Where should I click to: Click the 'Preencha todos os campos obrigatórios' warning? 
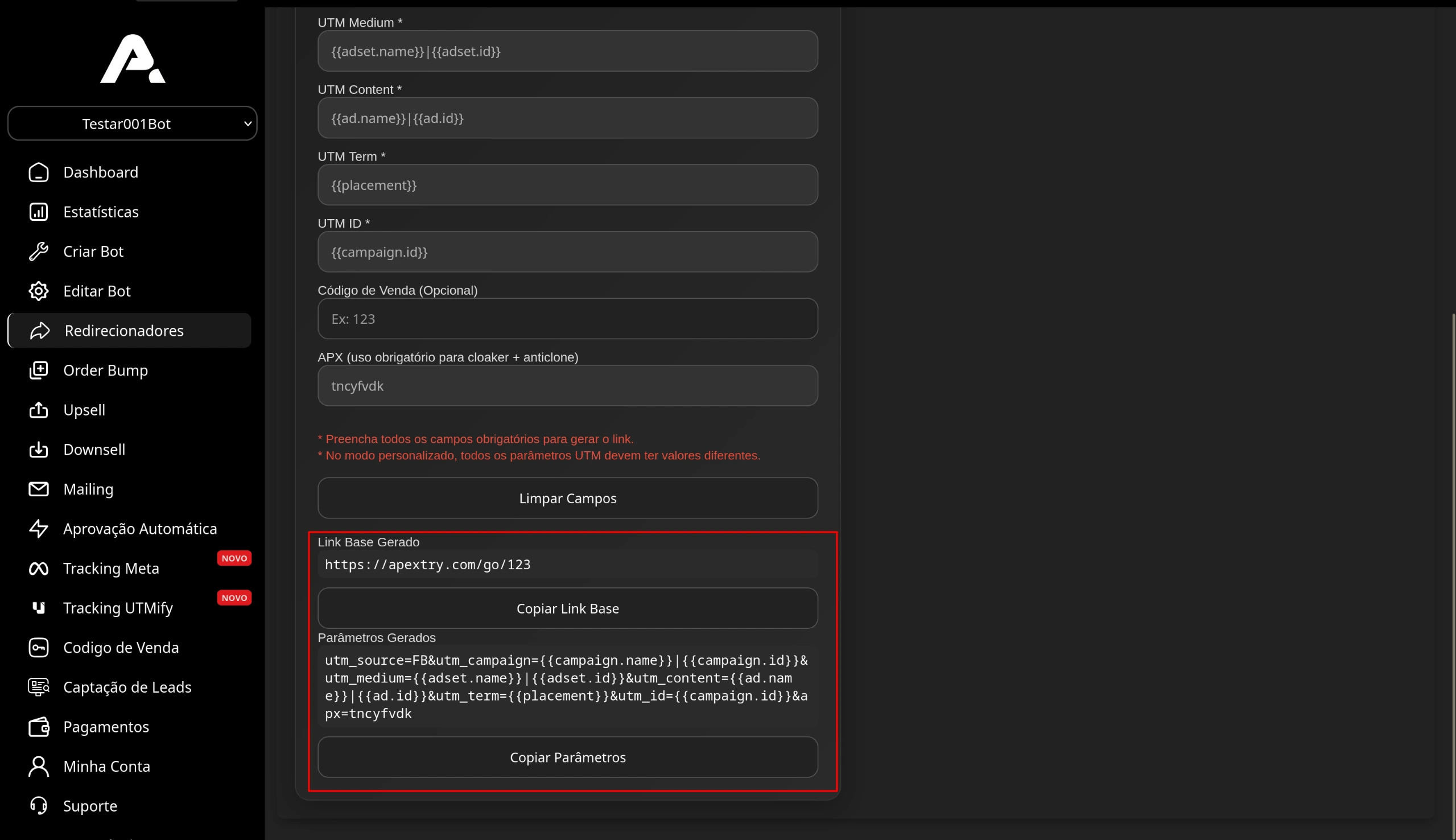pyautogui.click(x=476, y=439)
